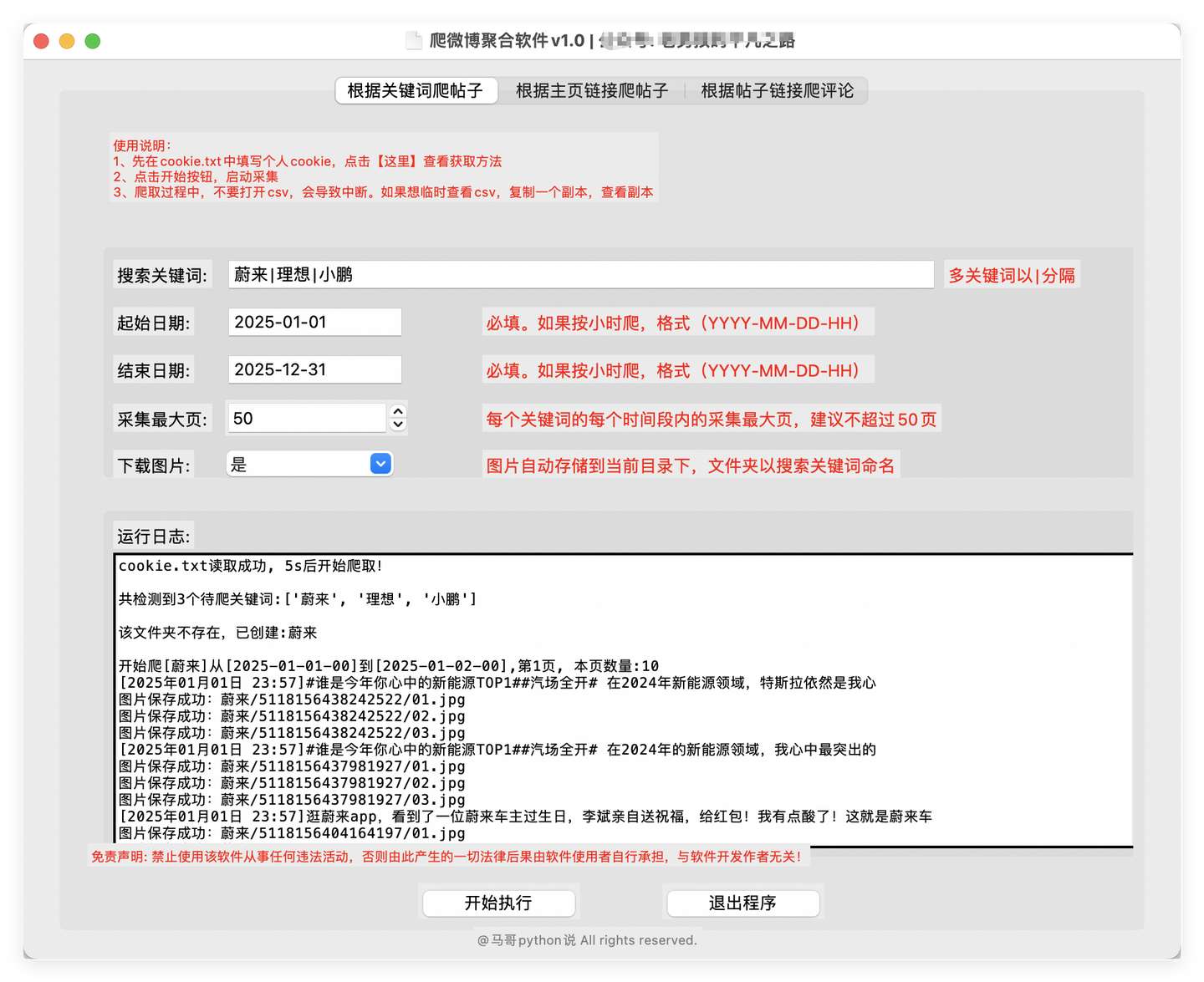The height and width of the screenshot is (982, 1204).
Task: Click the 起始日期 field showing 2025-01-01
Action: 314,322
